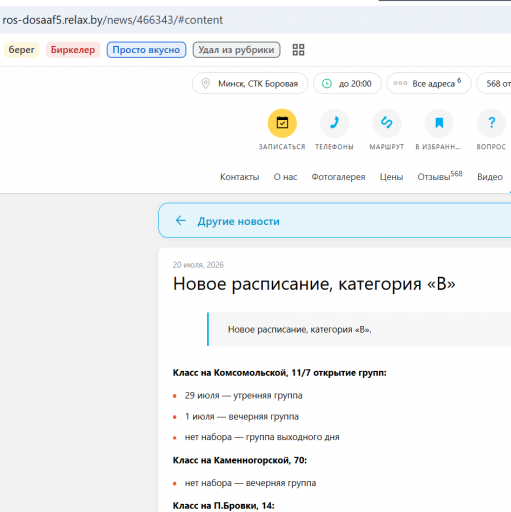Image resolution: width=511 pixels, height=512 pixels.
Task: Click the yellow Записаться calendar icon
Action: coord(282,123)
